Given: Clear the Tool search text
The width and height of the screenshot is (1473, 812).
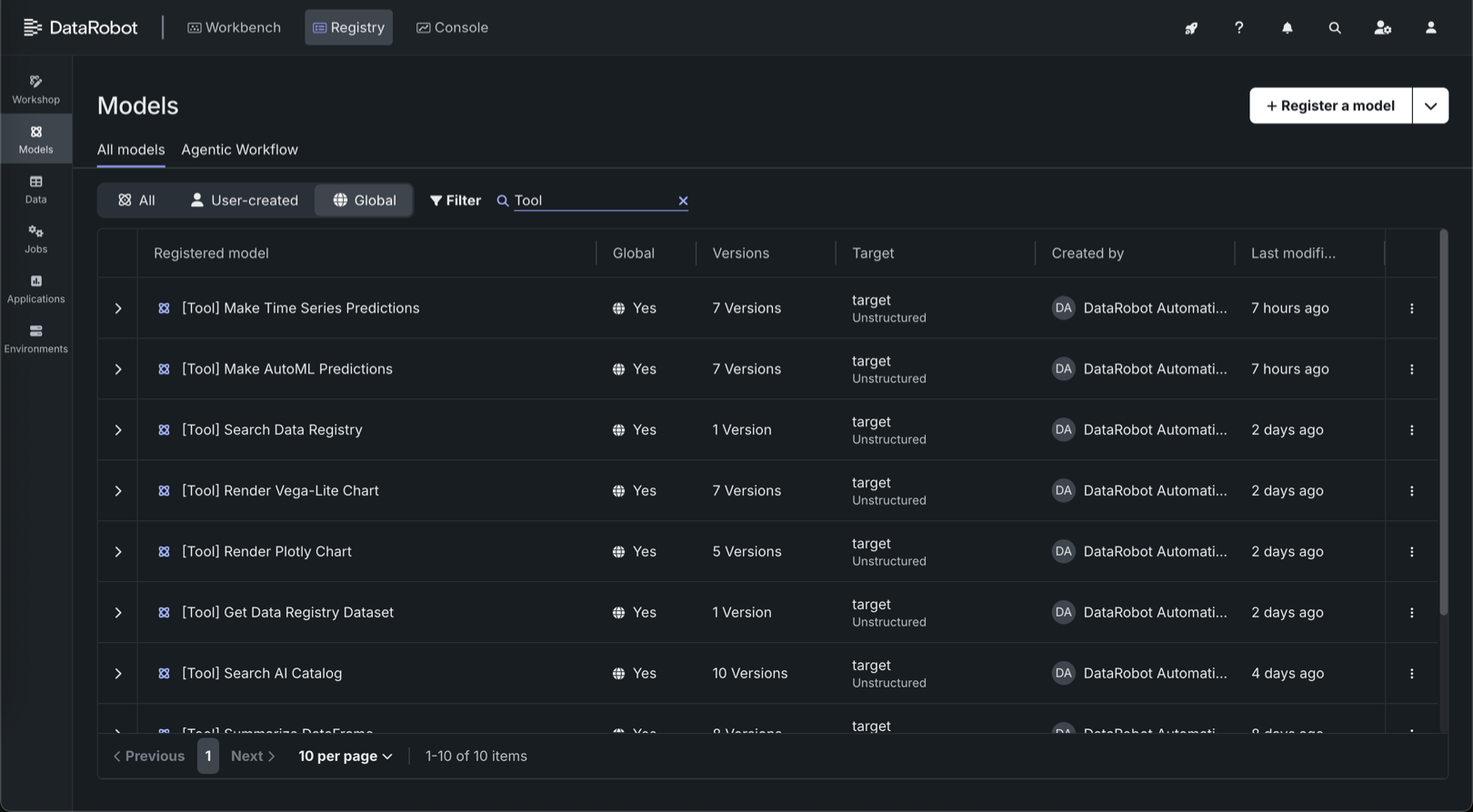Looking at the screenshot, I should [683, 201].
